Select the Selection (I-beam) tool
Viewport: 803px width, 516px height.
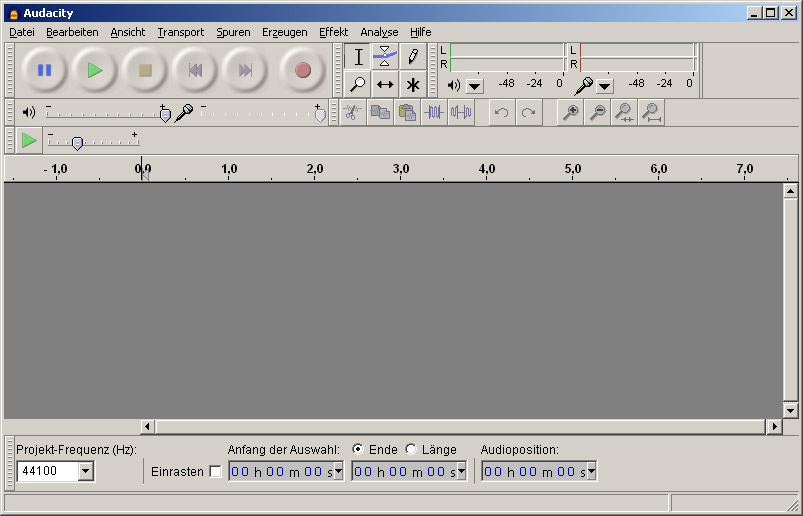tap(358, 57)
